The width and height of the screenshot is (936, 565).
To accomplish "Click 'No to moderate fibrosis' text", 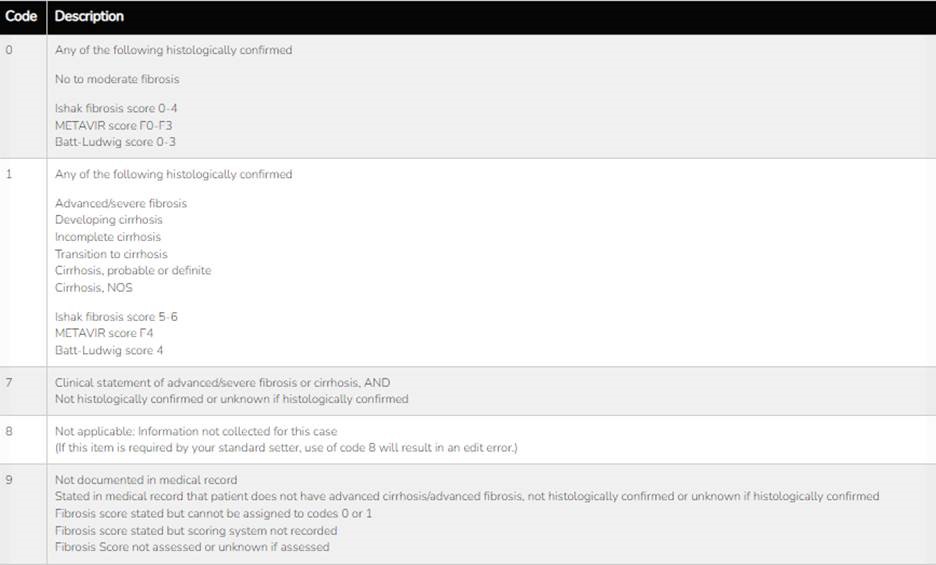I will (x=117, y=79).
